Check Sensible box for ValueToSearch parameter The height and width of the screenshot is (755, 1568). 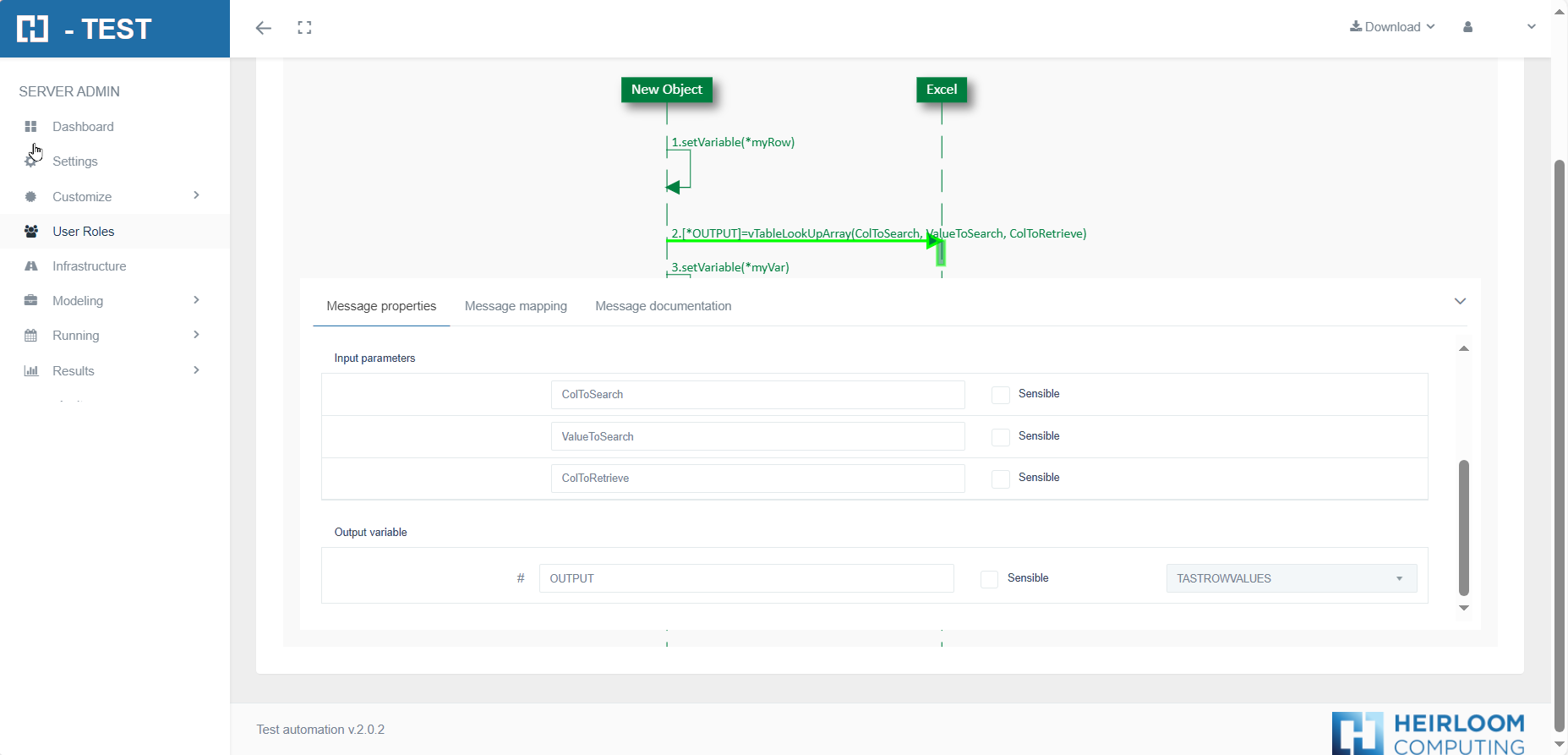coord(1001,437)
